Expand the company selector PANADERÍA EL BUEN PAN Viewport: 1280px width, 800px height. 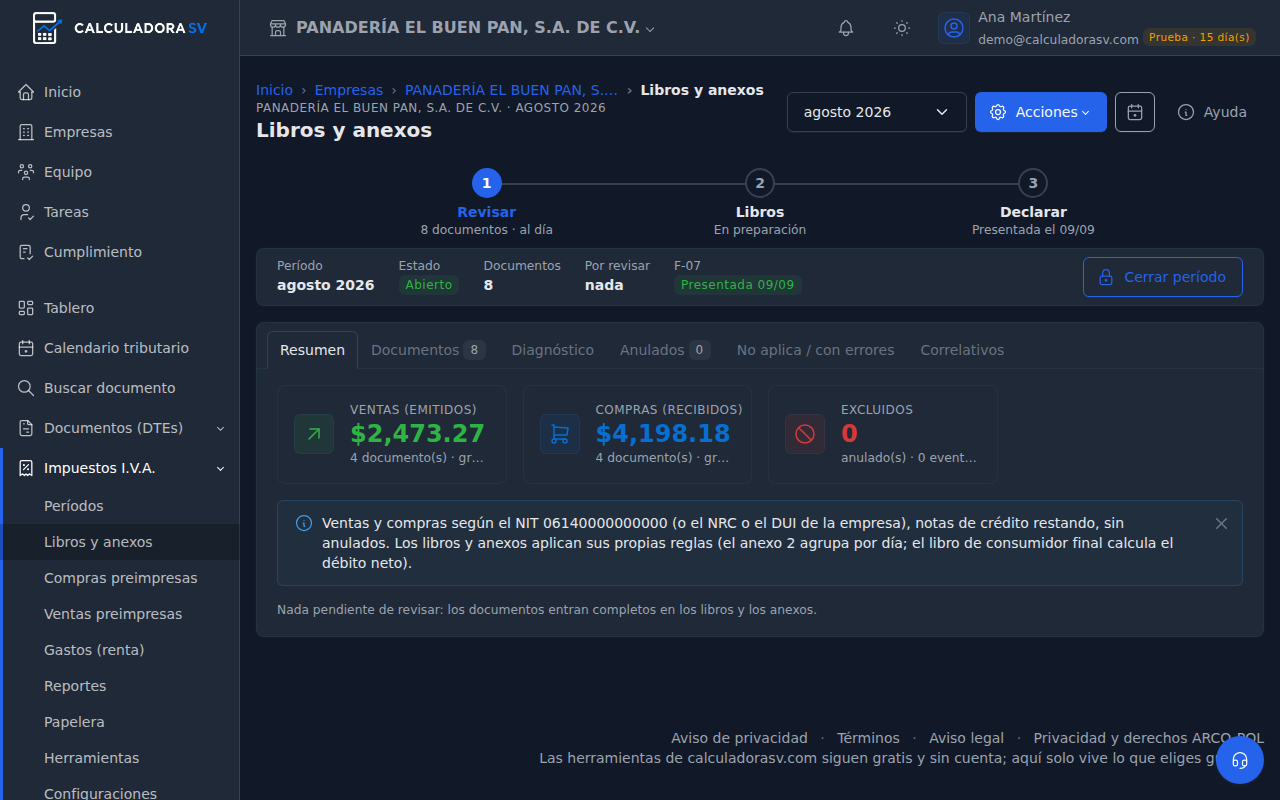click(475, 28)
